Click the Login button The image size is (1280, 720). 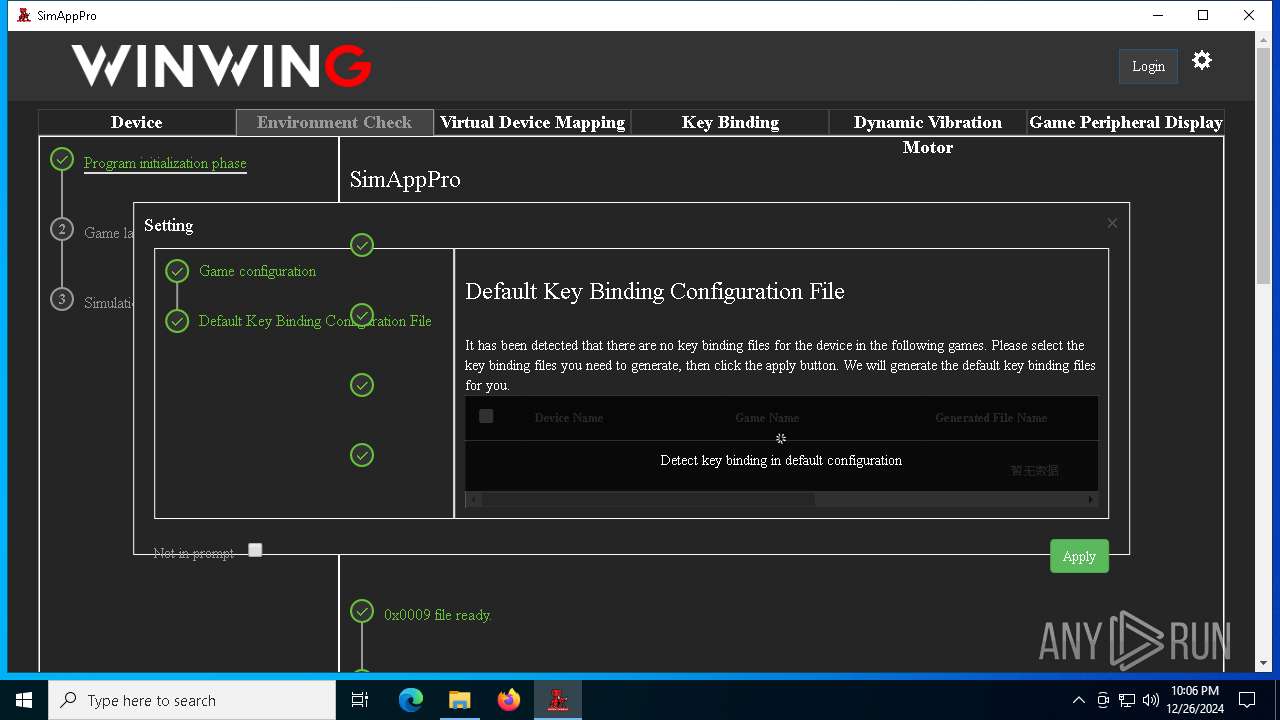[1148, 66]
